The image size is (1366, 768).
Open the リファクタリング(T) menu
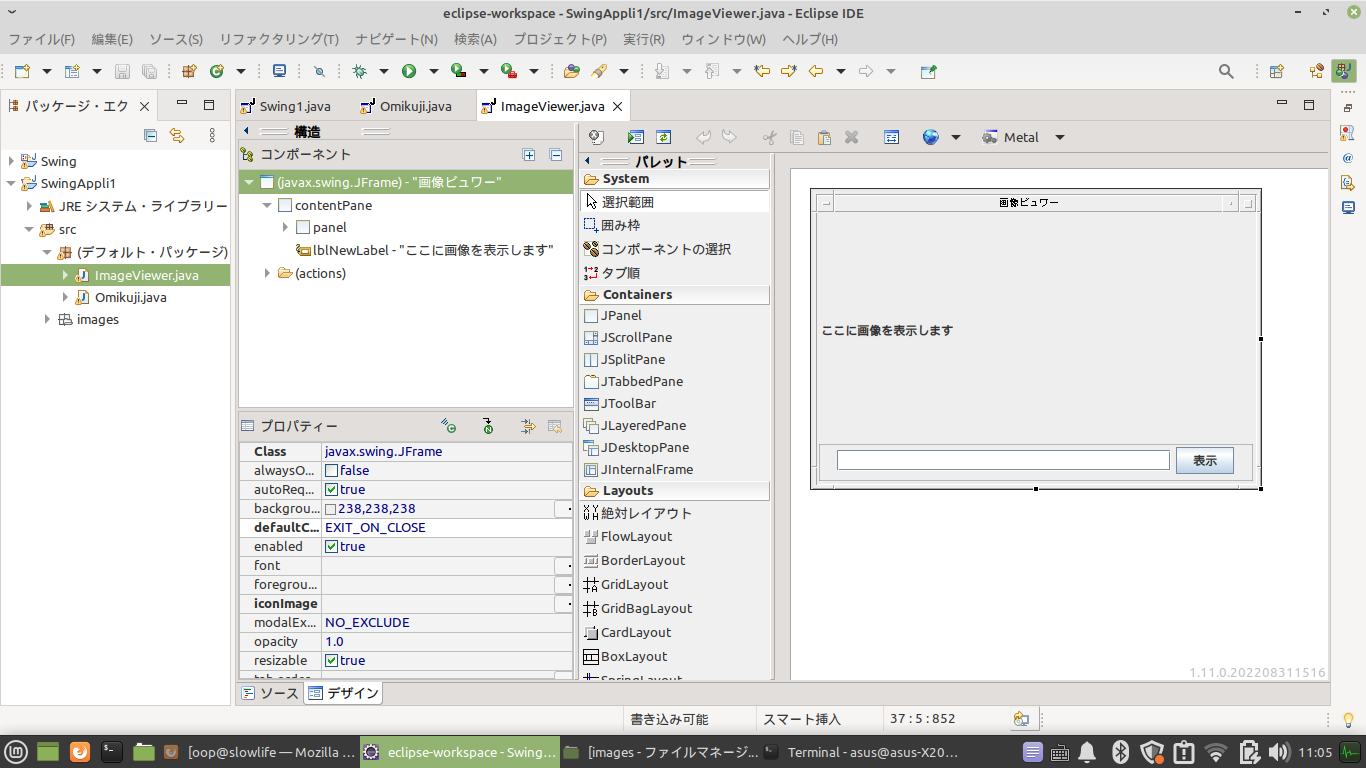point(278,40)
